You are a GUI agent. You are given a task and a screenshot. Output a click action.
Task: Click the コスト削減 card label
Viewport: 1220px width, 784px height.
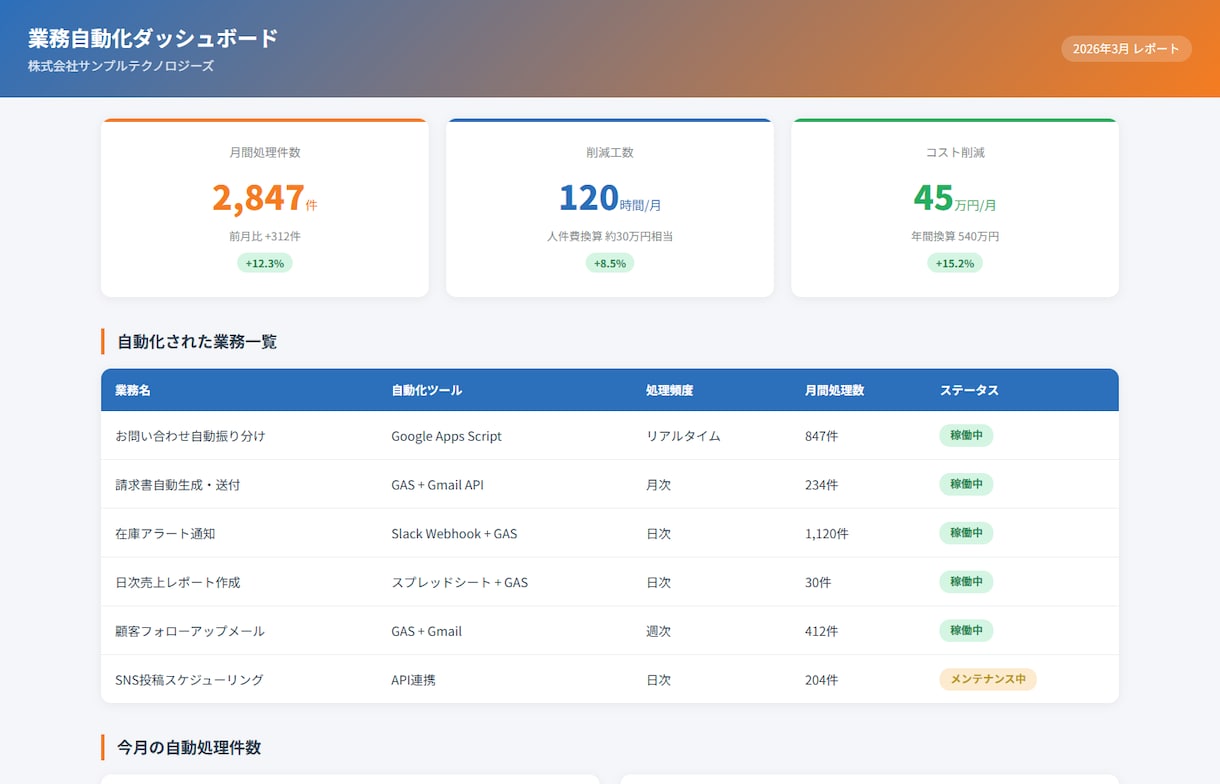click(x=955, y=153)
